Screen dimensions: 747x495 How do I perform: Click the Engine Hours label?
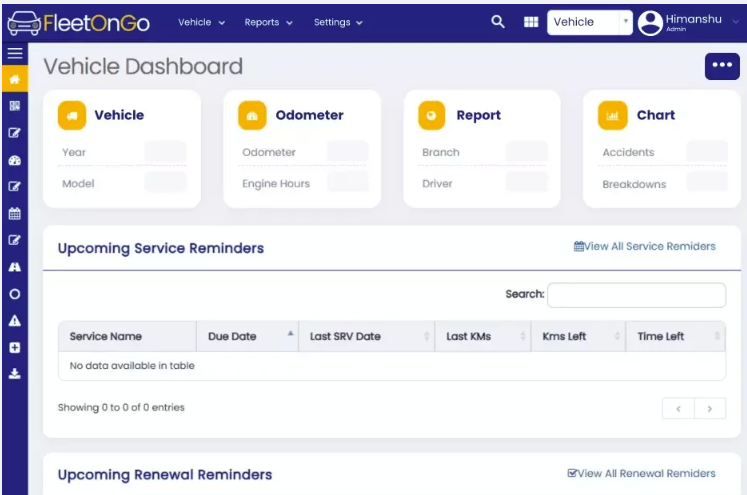click(276, 184)
